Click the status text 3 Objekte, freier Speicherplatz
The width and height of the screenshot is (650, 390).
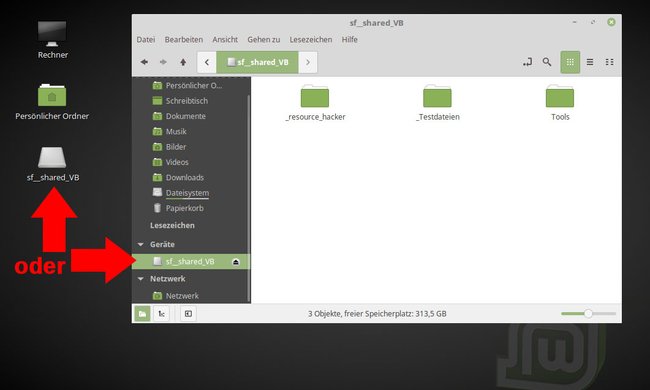377,314
